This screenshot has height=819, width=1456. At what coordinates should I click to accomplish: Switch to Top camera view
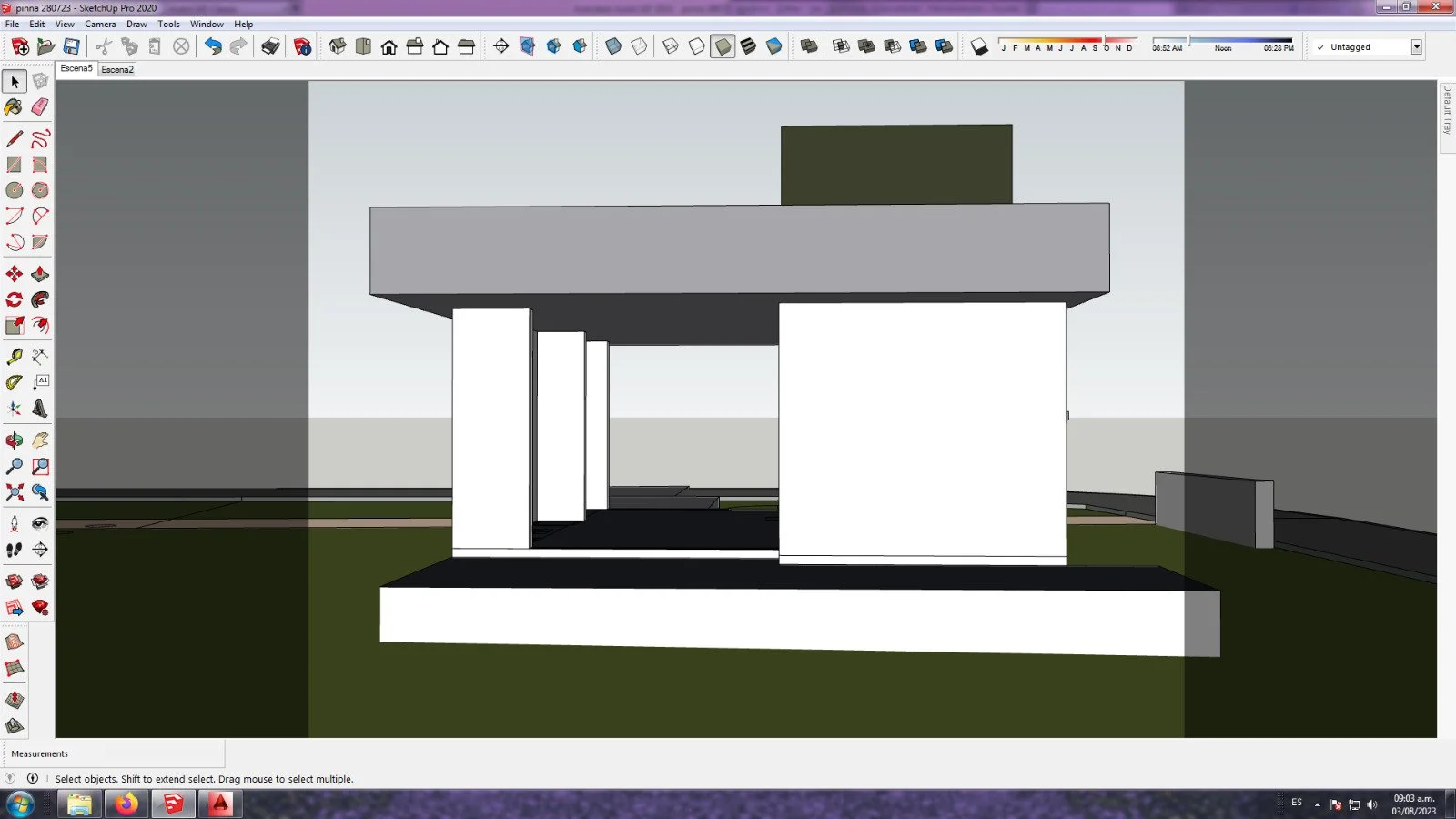tap(363, 46)
